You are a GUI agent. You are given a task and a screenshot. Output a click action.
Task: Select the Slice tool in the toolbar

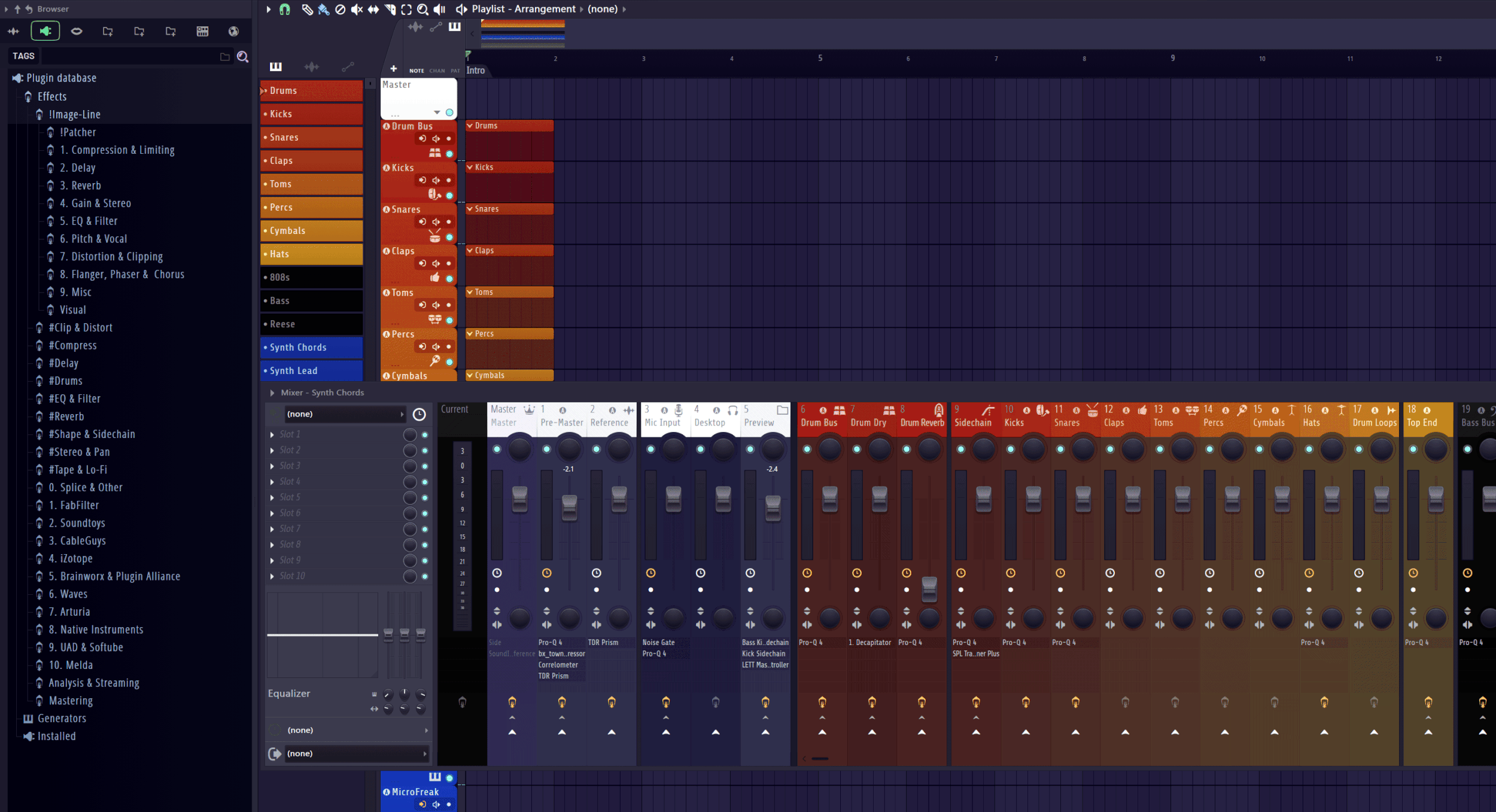click(x=390, y=9)
